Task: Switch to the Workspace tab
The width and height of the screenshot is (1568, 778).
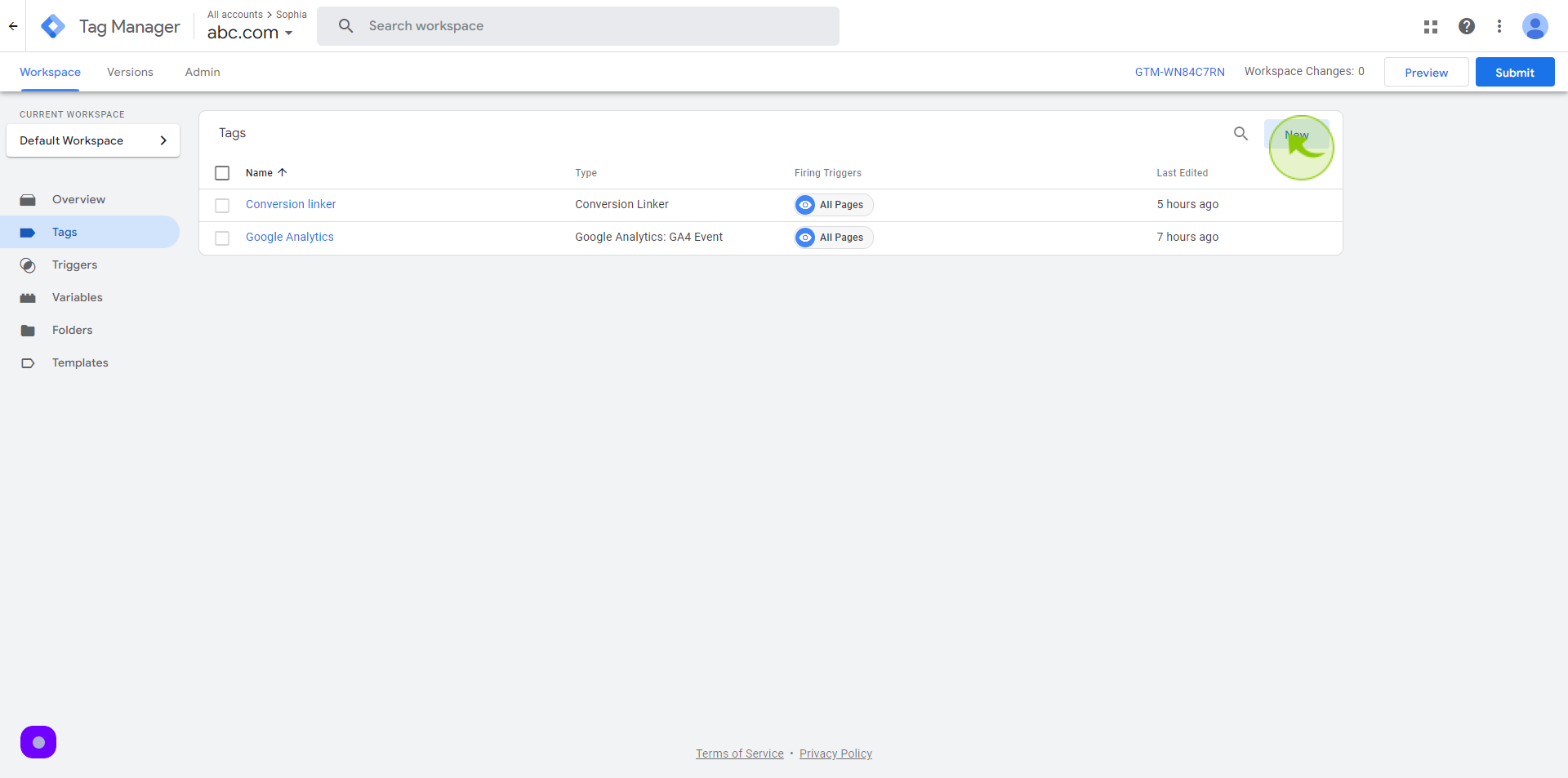Action: 50,72
